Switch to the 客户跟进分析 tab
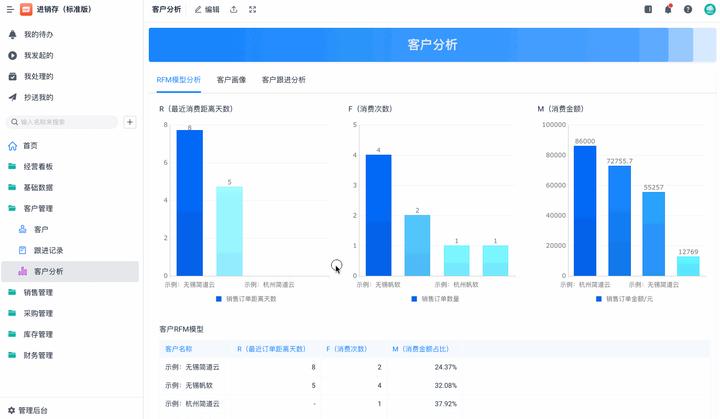 coord(283,79)
